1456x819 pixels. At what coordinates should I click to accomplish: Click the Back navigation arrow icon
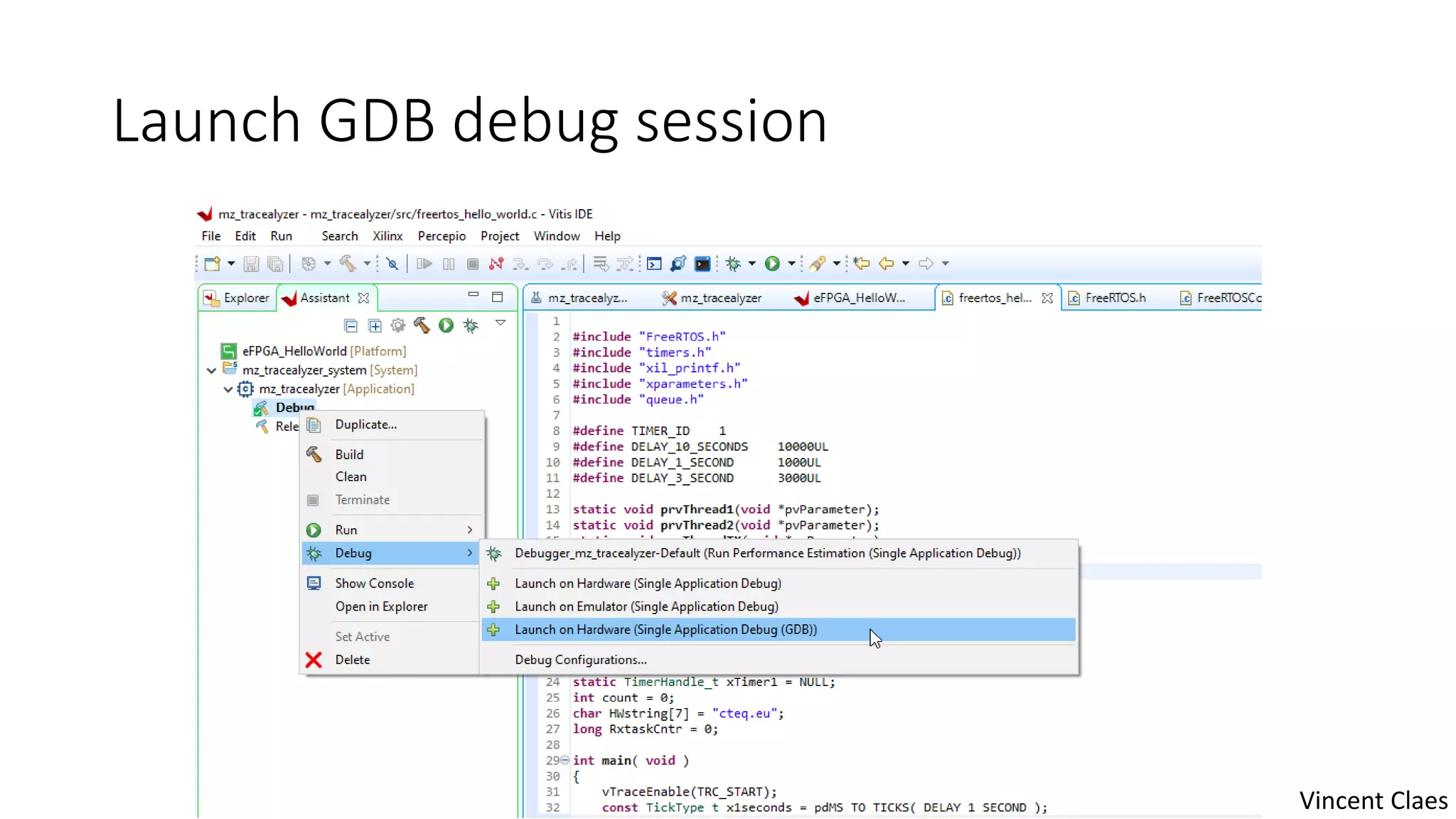(x=887, y=264)
